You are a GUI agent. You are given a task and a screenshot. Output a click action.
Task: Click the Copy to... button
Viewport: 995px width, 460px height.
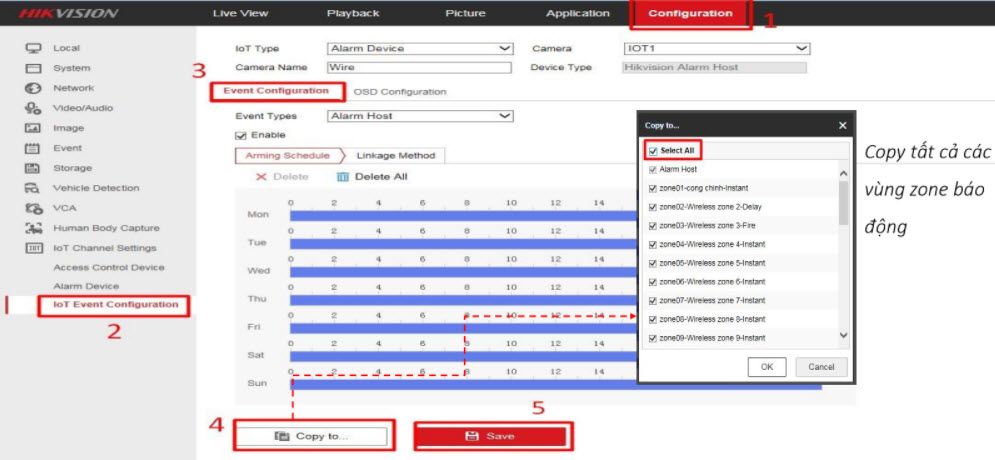(311, 437)
